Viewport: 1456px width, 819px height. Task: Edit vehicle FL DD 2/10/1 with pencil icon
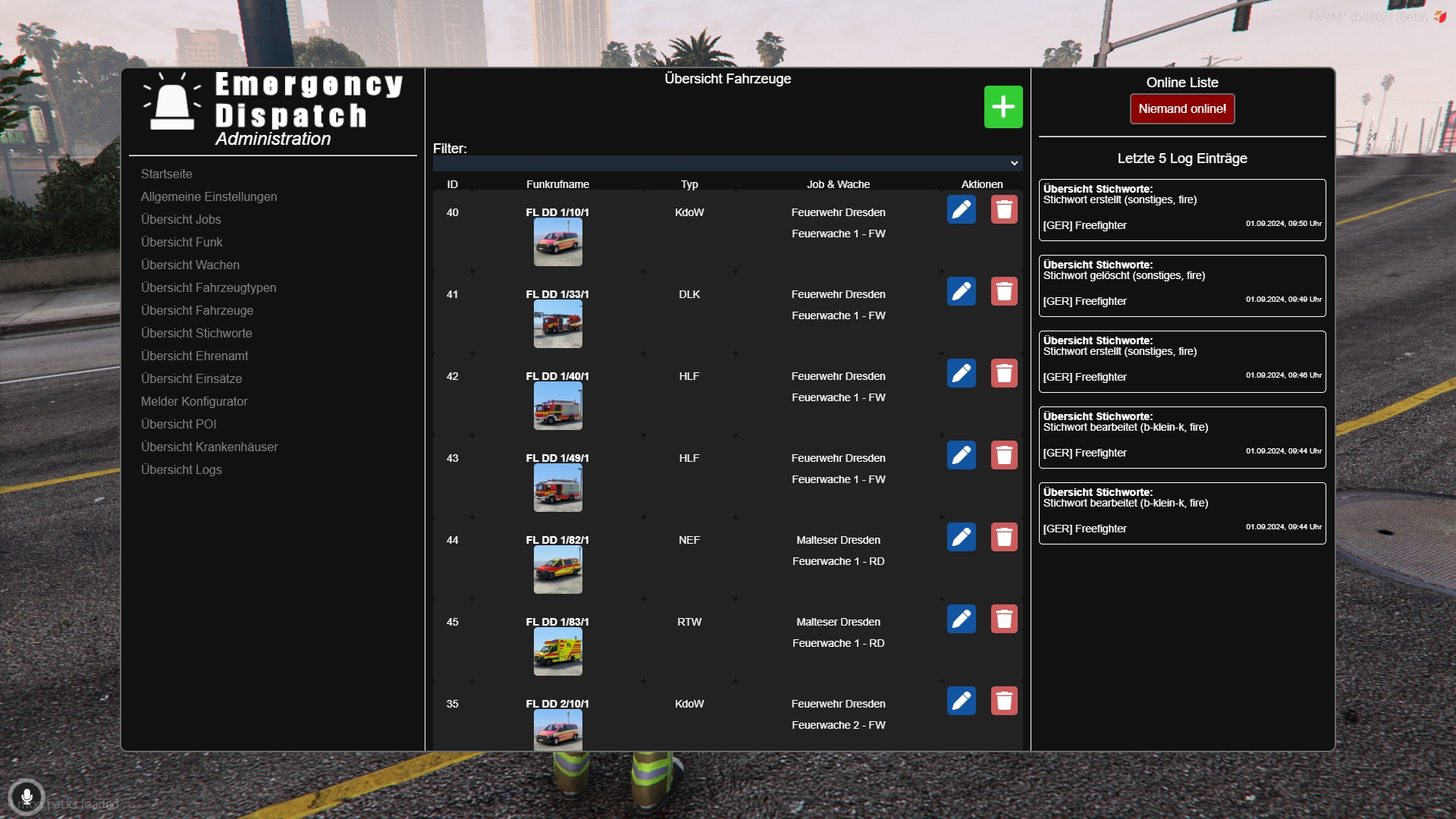coord(961,701)
